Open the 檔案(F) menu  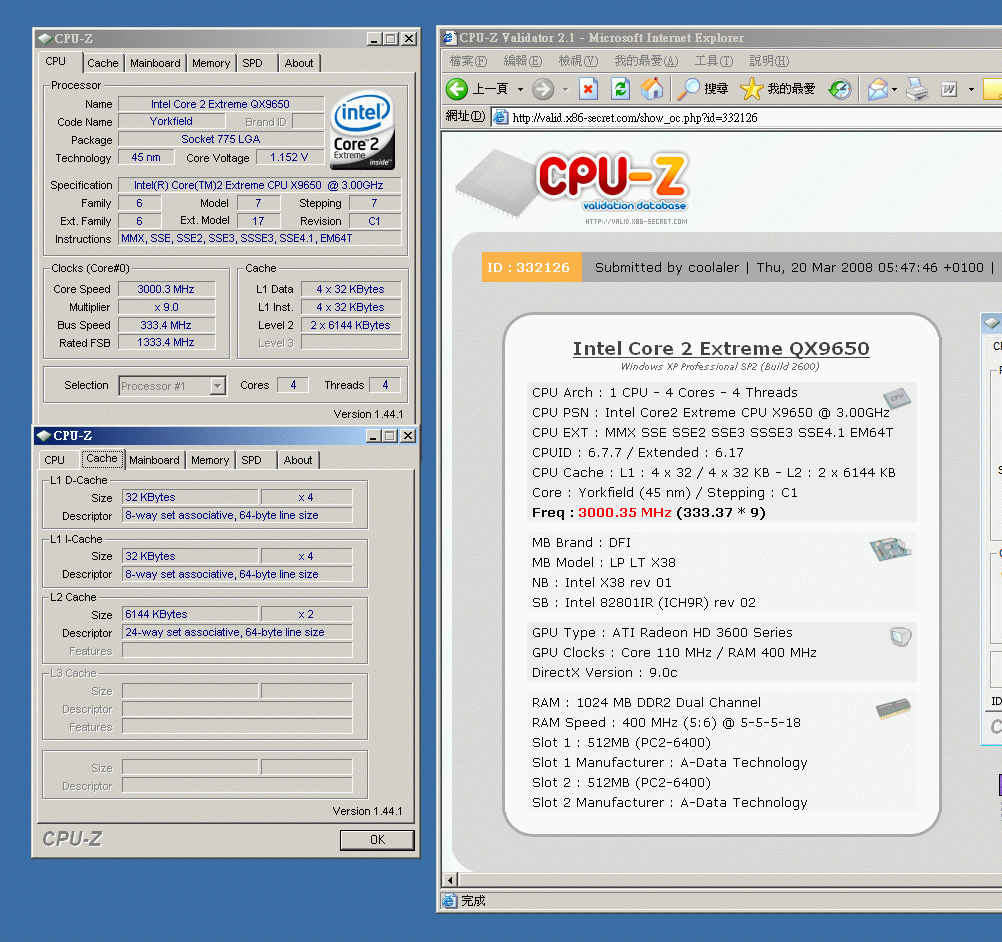[468, 61]
